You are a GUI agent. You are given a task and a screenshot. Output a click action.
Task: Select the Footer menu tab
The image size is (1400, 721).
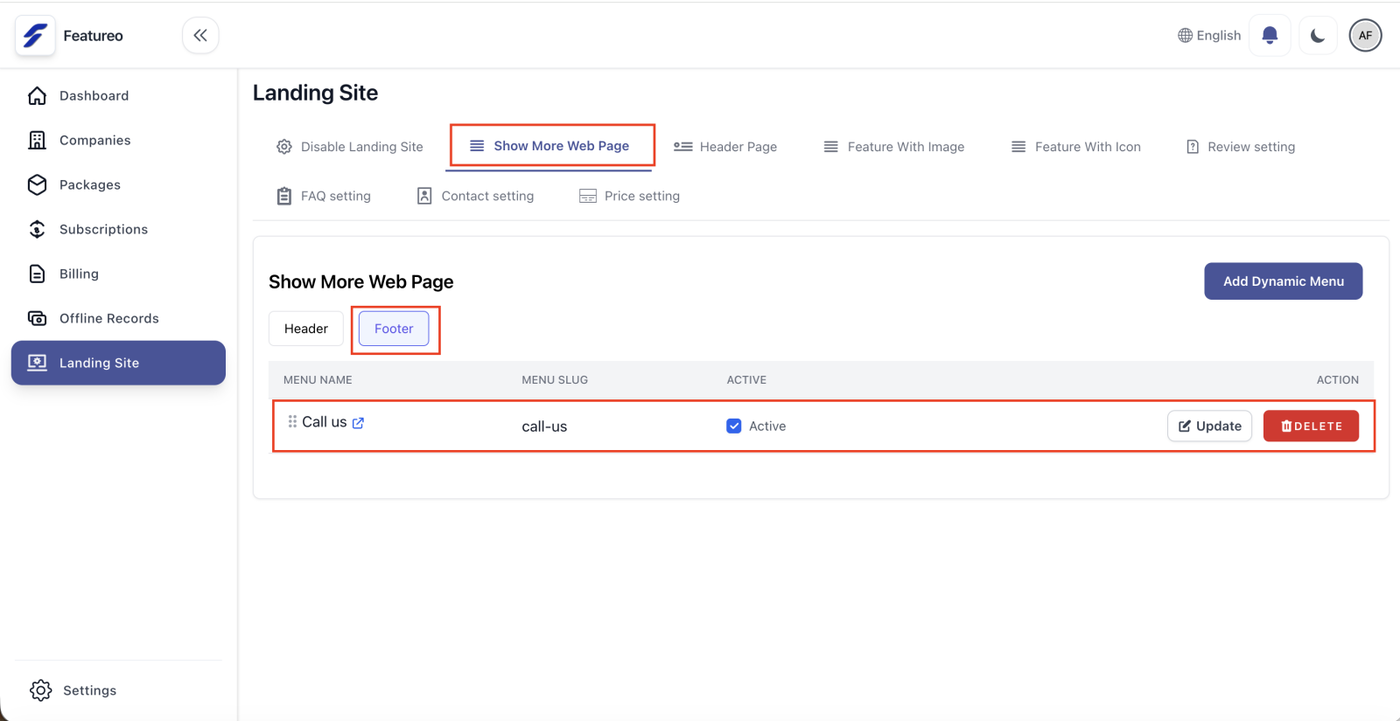pyautogui.click(x=394, y=329)
